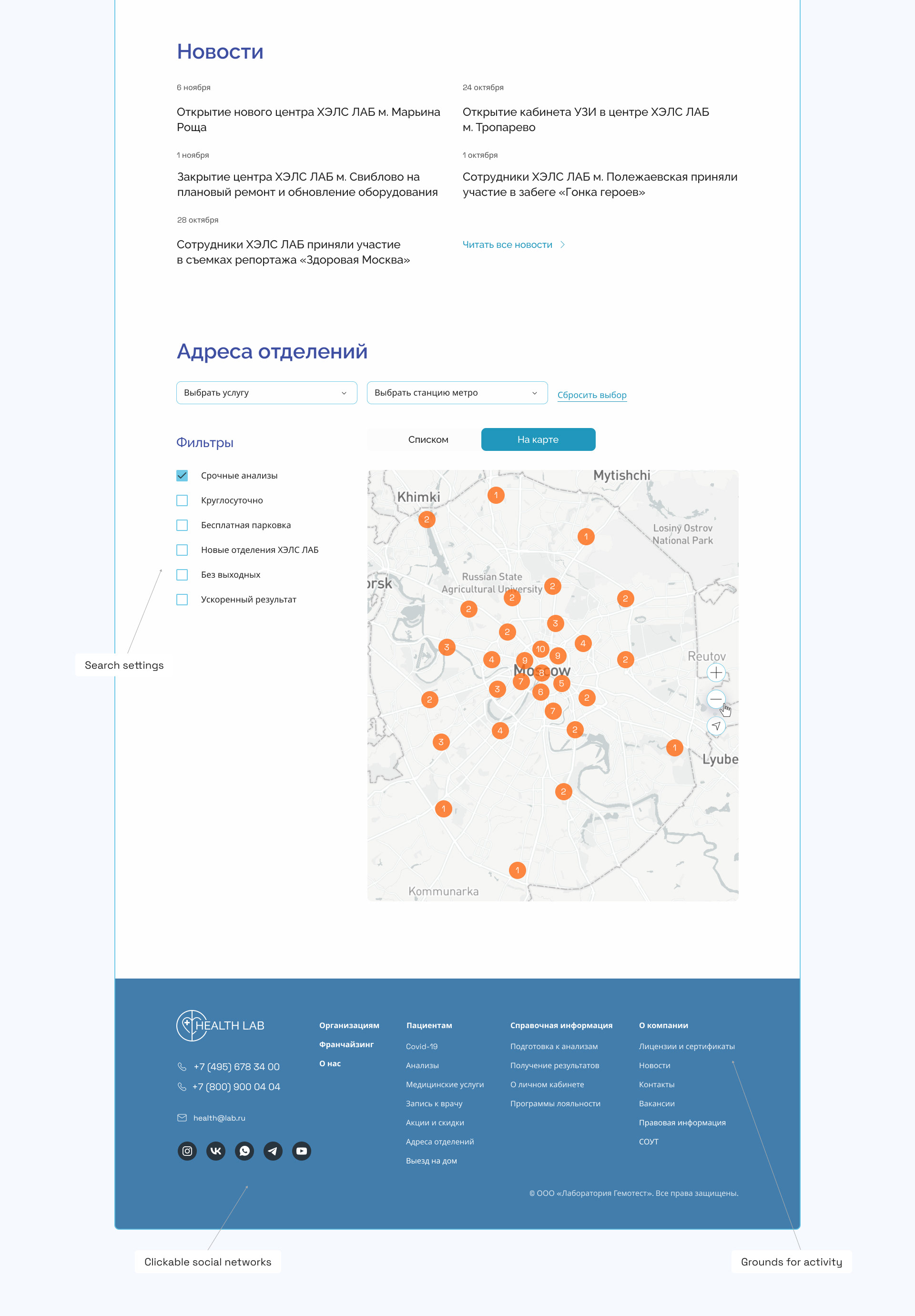Viewport: 915px width, 1316px height.
Task: Click the YouTube icon in footer
Action: point(301,1151)
